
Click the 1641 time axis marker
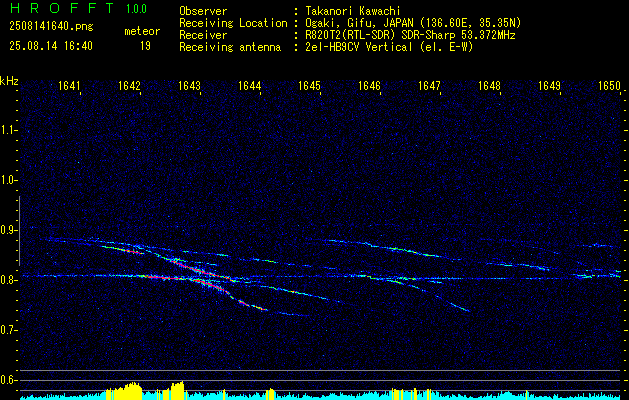pyautogui.click(x=69, y=86)
